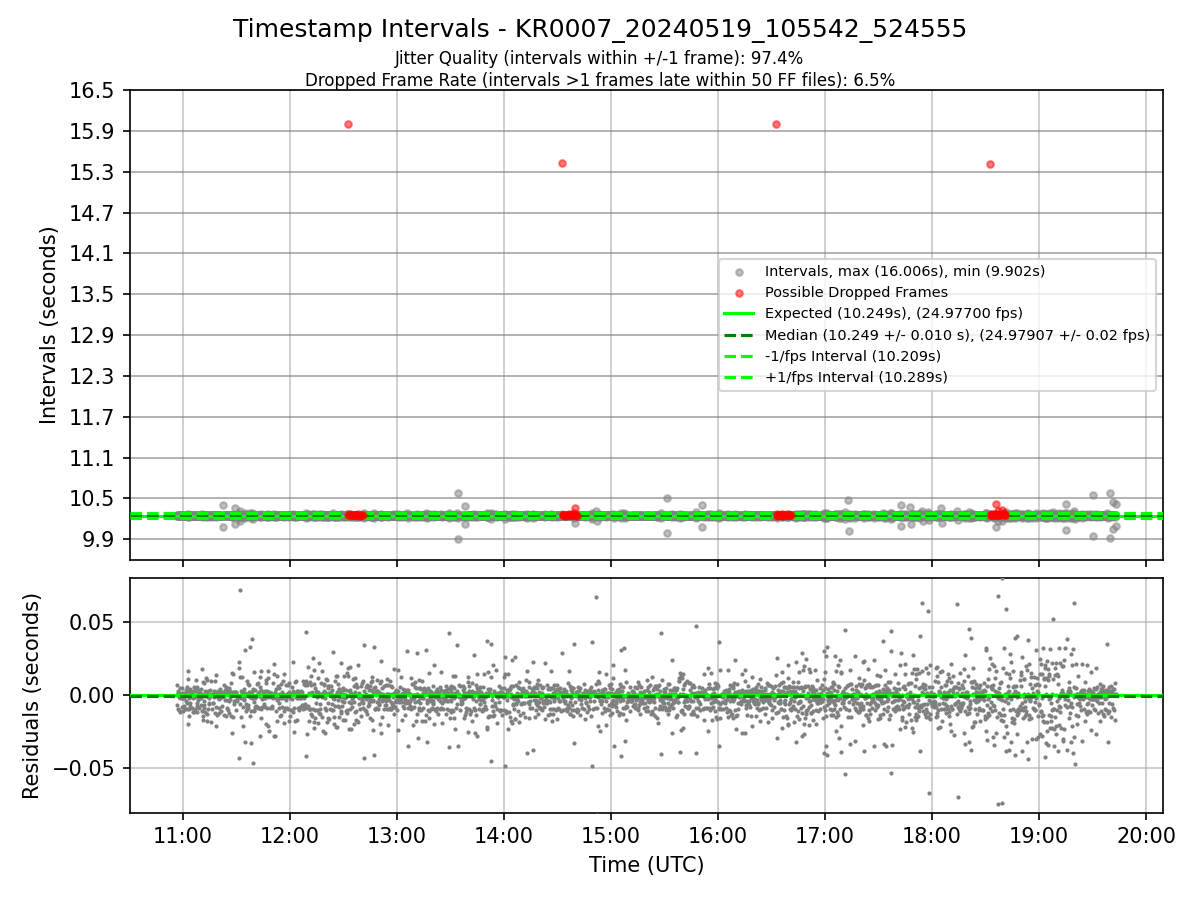Select legend entry '+1/fps Interval (10.289s)'
The width and height of the screenshot is (1200, 900).
(856, 377)
